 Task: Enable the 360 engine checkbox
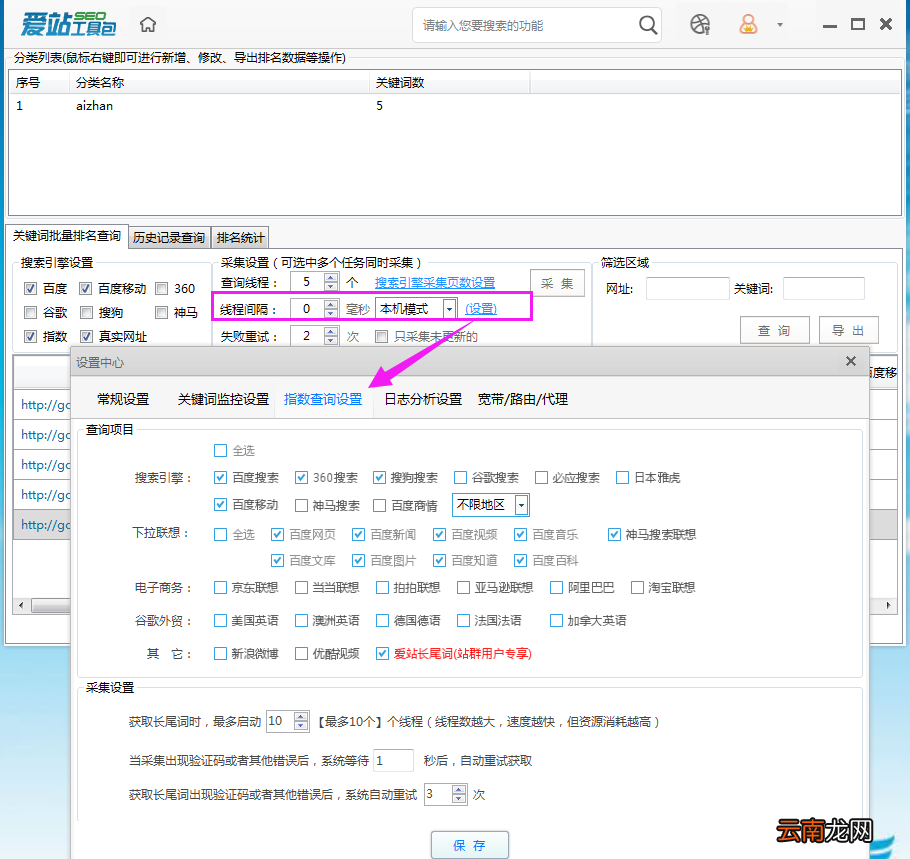coord(162,288)
